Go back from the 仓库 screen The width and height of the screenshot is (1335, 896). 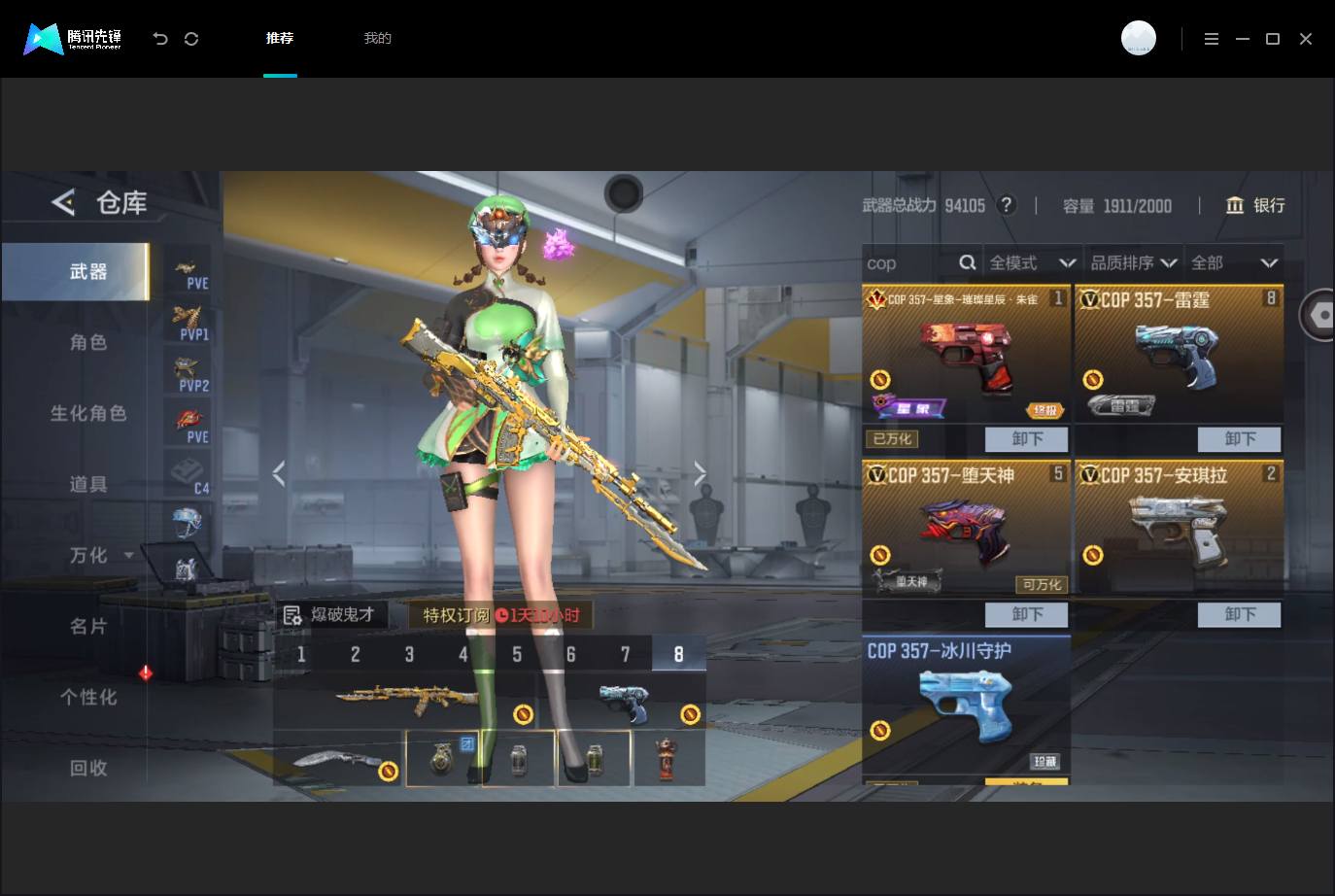63,202
